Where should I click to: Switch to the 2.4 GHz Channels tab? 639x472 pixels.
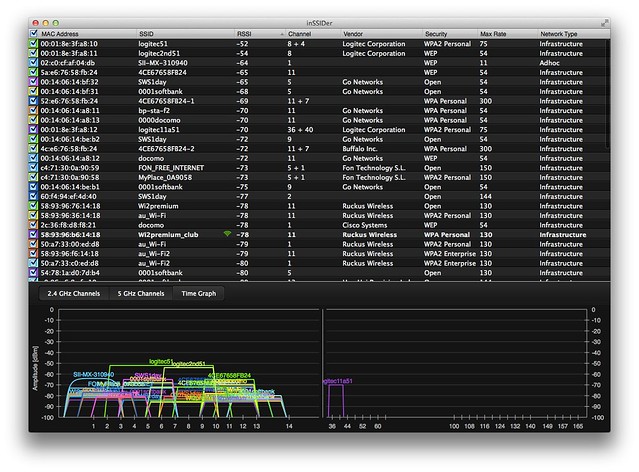pyautogui.click(x=74, y=293)
